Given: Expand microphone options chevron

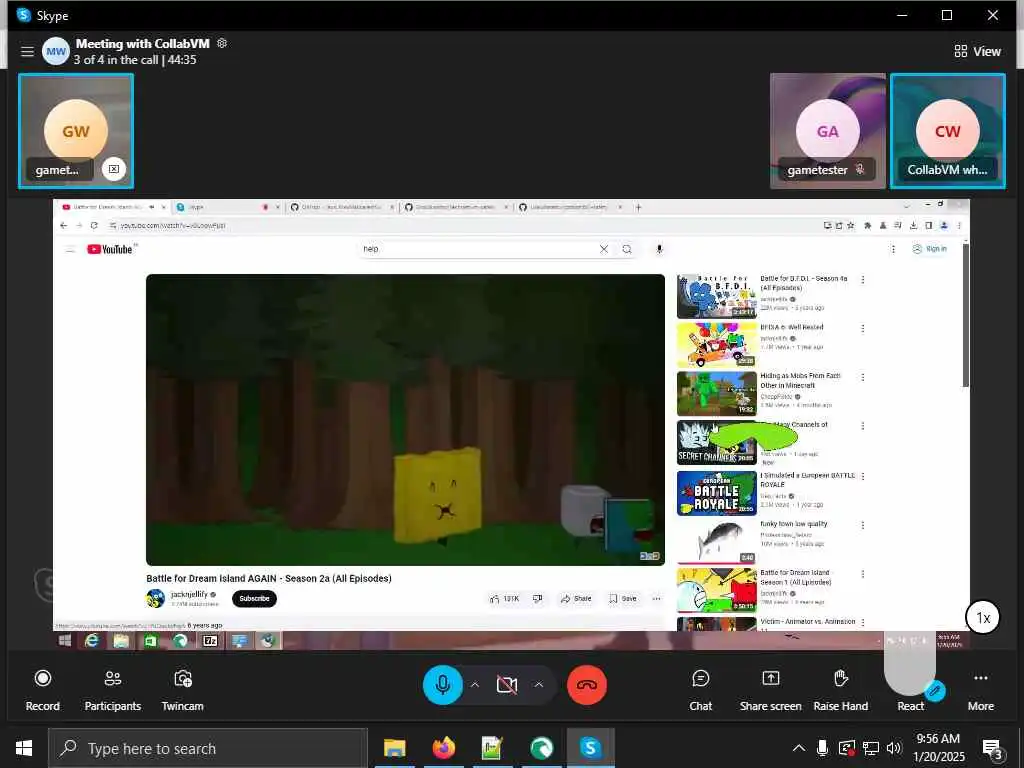Looking at the screenshot, I should pos(475,684).
